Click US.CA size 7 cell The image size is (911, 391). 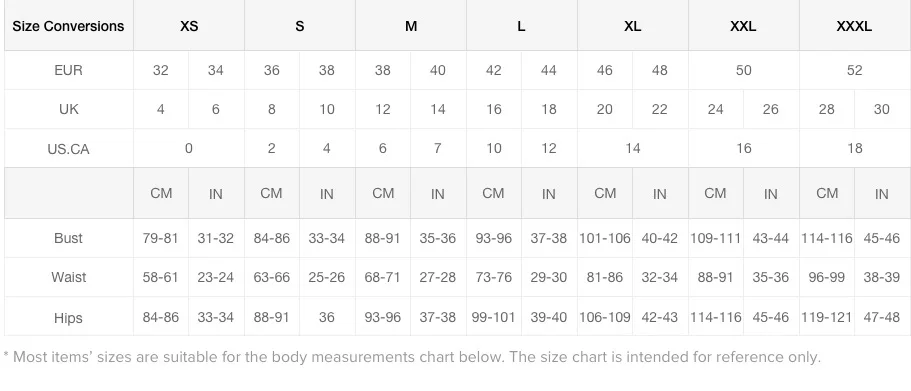[x=438, y=149]
